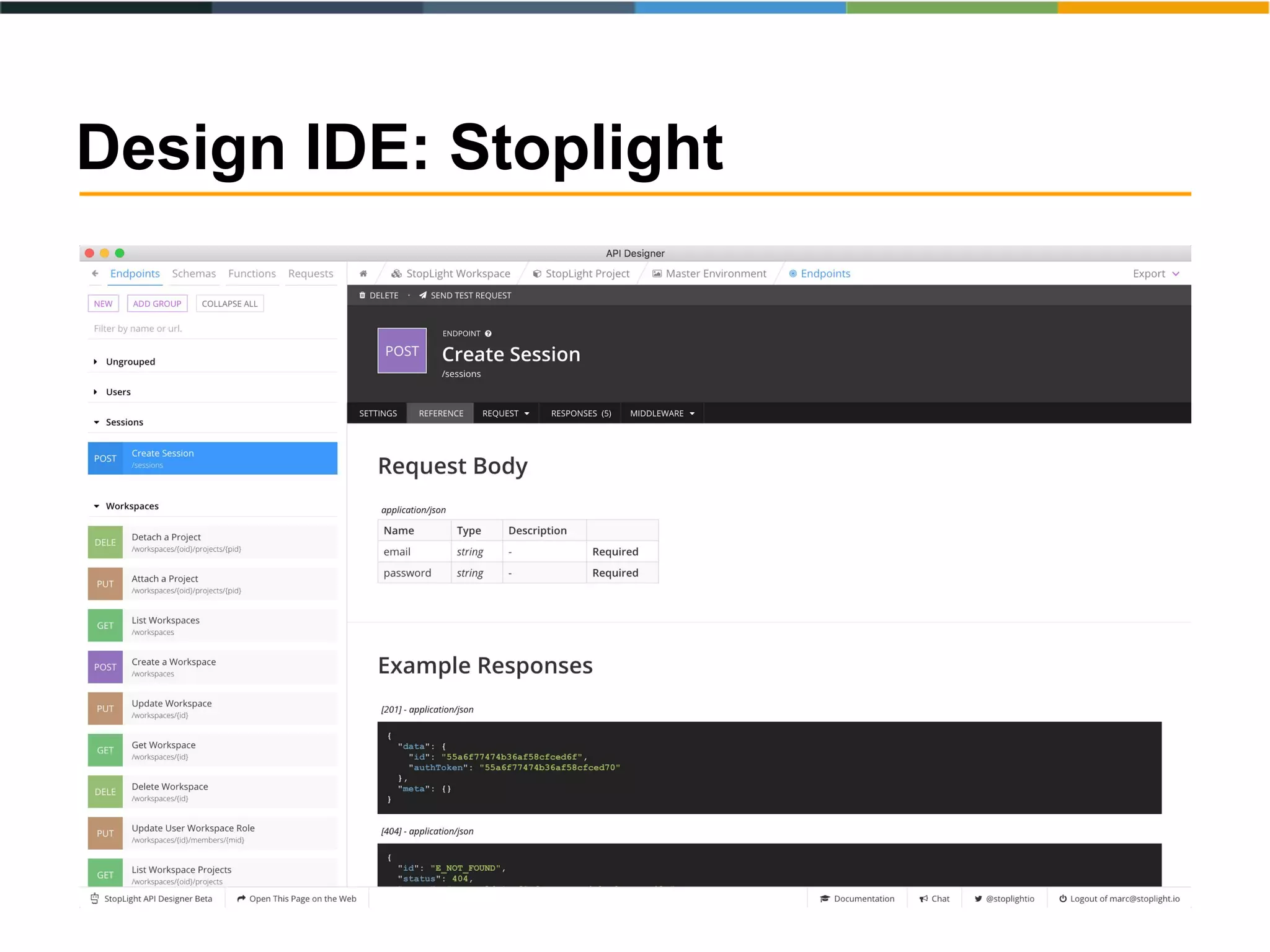Click the back arrow icon in sidebar
Image resolution: width=1270 pixels, height=952 pixels.
95,273
